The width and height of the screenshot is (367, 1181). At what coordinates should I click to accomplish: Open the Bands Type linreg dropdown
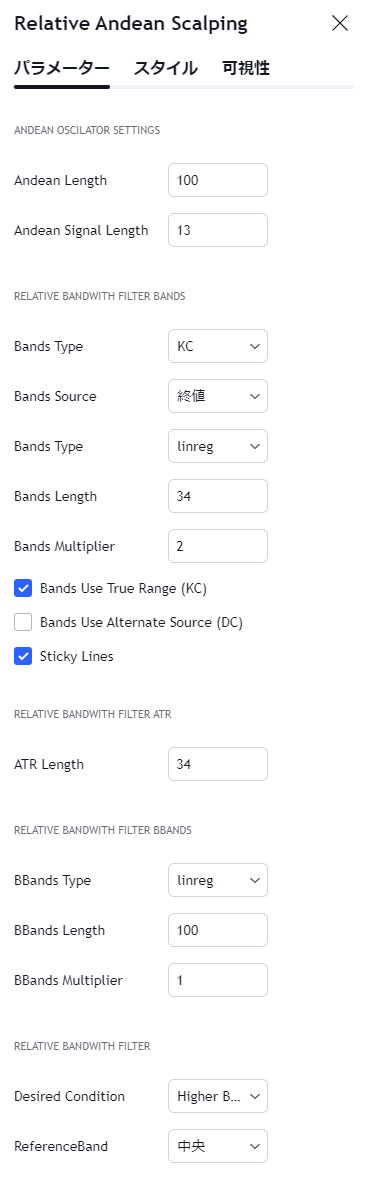click(x=218, y=446)
